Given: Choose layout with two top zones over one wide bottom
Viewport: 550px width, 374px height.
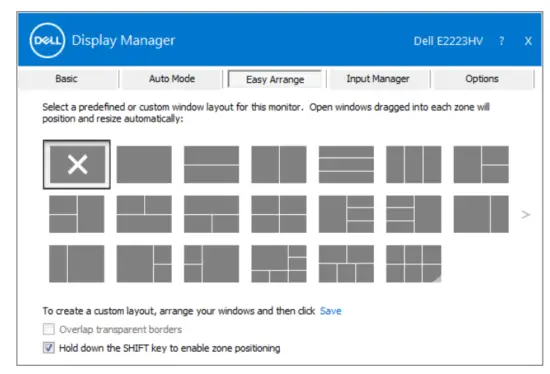Looking at the screenshot, I should 144,214.
